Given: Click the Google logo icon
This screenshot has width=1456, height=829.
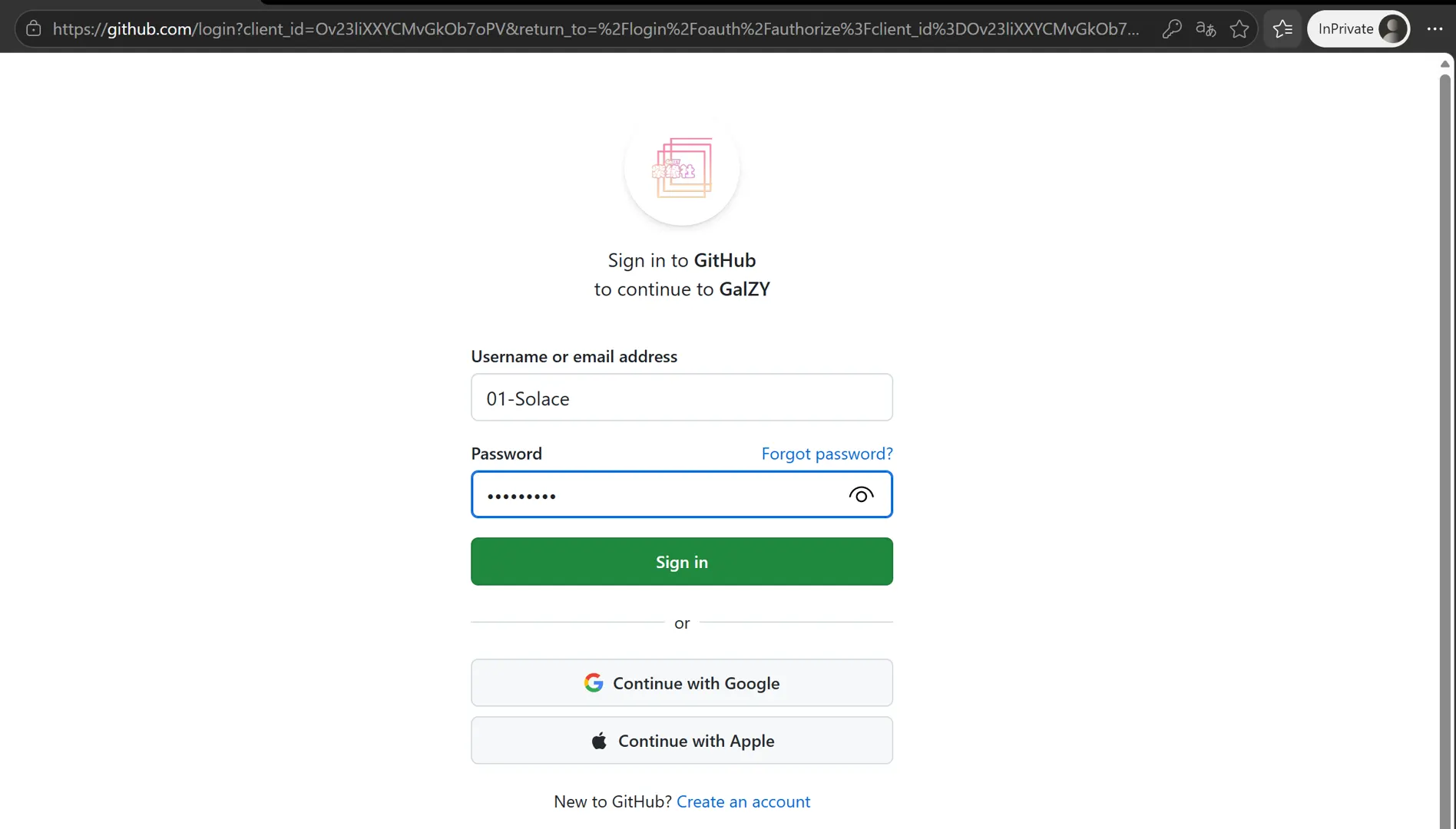Looking at the screenshot, I should (x=594, y=682).
